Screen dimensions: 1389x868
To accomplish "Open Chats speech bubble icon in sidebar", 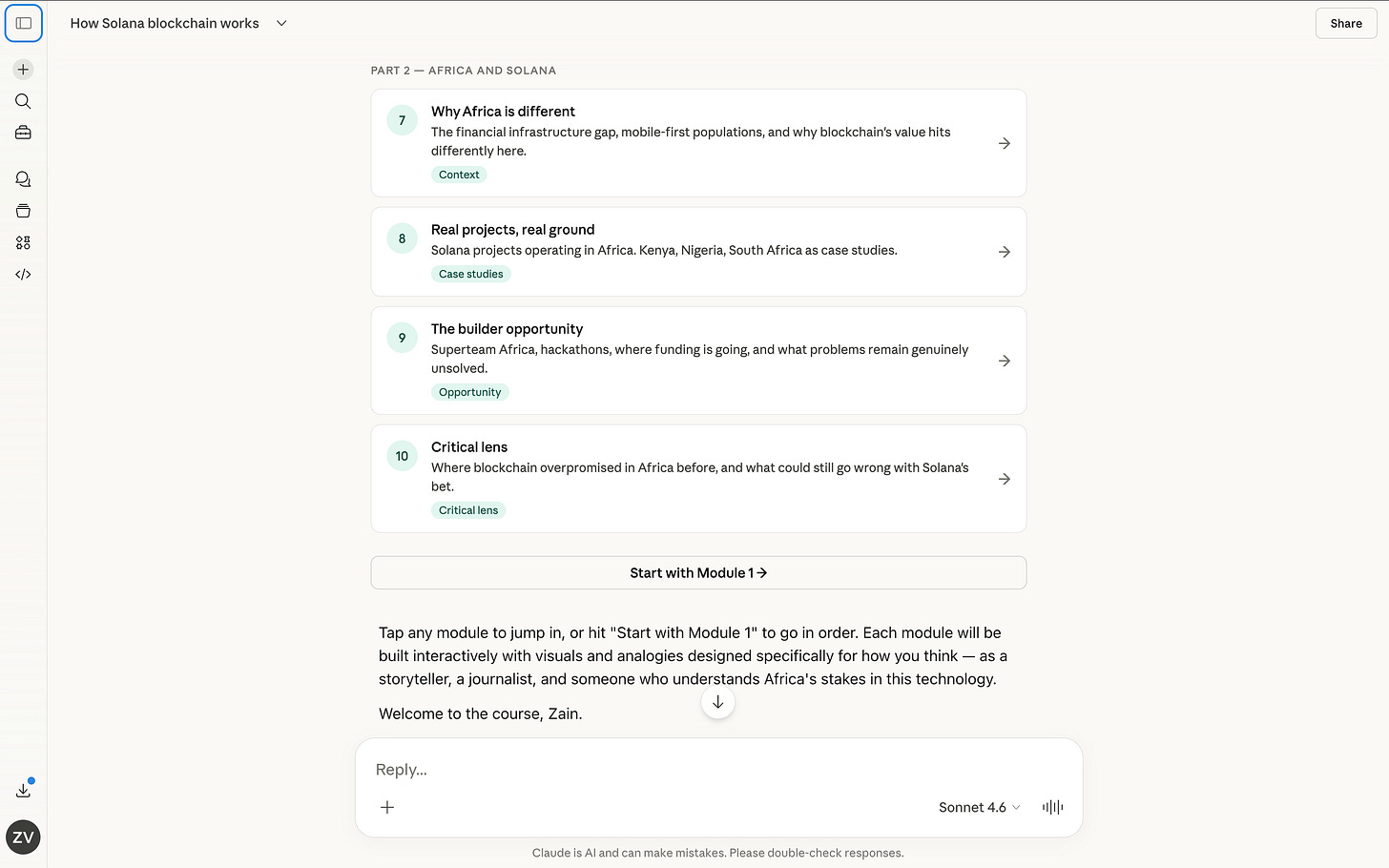I will [24, 179].
